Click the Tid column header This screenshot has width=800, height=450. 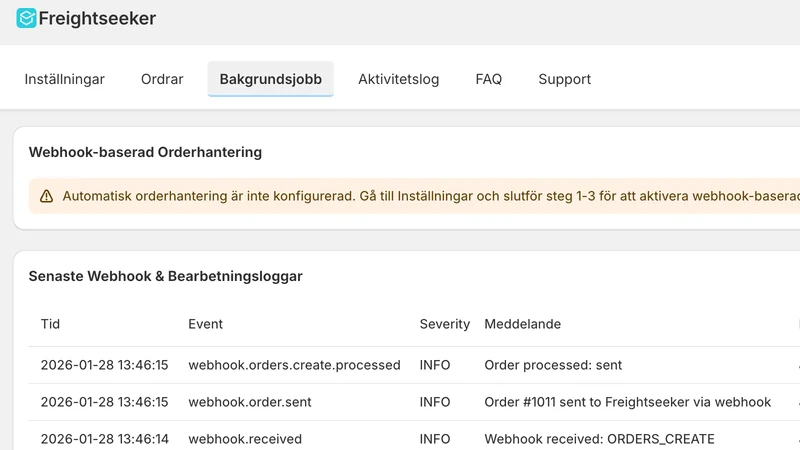pyautogui.click(x=51, y=324)
